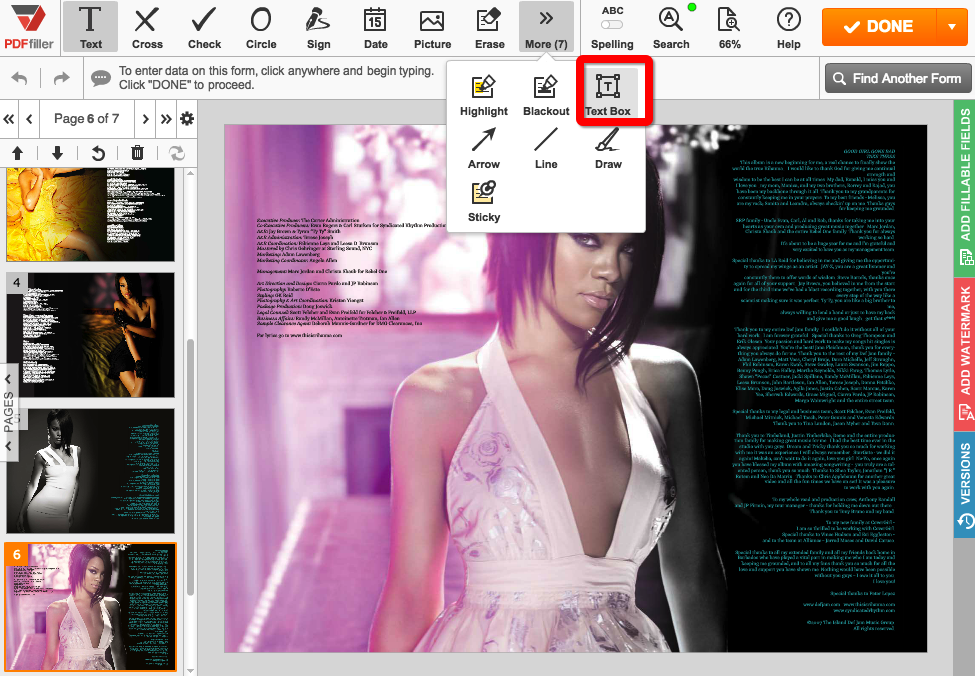Screen dimensions: 975x676
Task: Open the More (7) tools menu
Action: [x=546, y=27]
